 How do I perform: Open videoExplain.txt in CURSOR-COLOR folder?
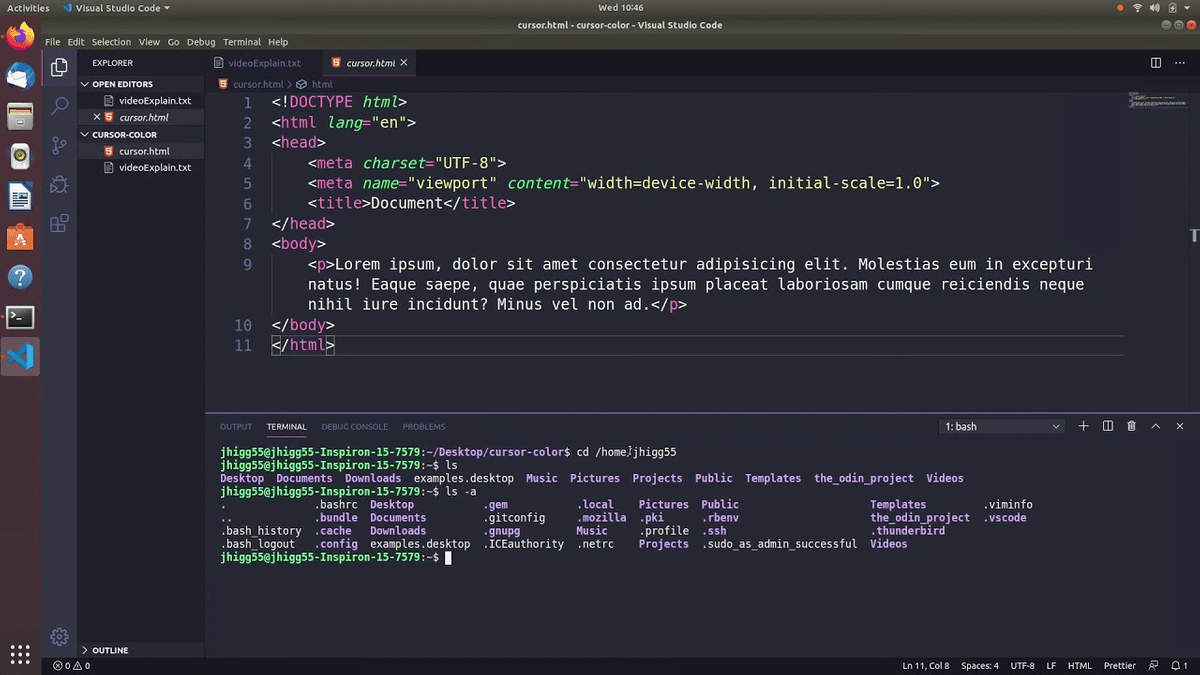[x=154, y=168]
